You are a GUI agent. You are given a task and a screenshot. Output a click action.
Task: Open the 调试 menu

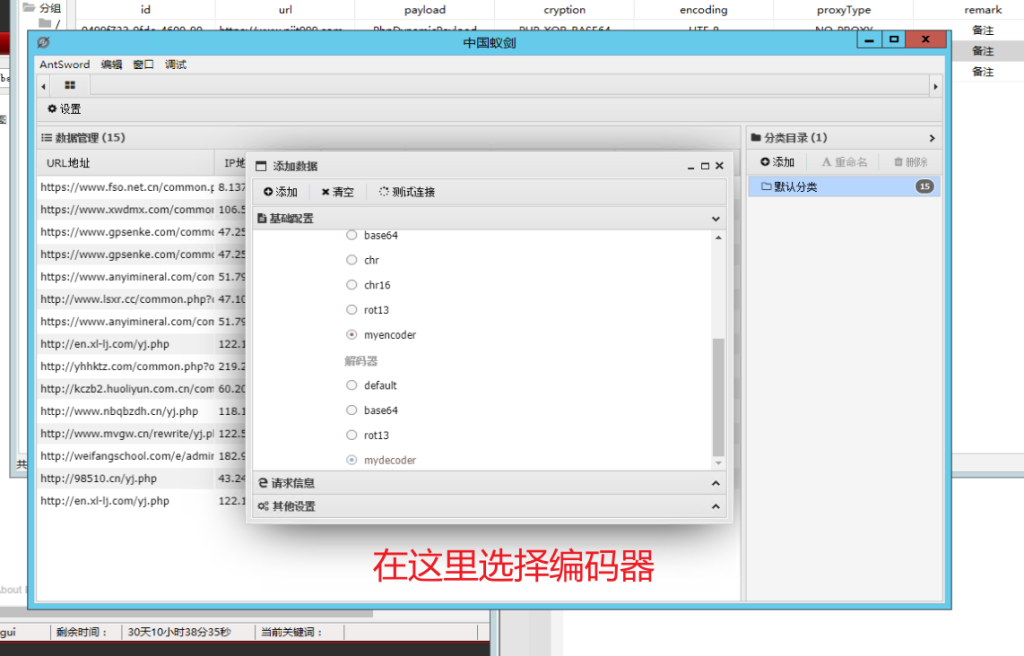(175, 65)
